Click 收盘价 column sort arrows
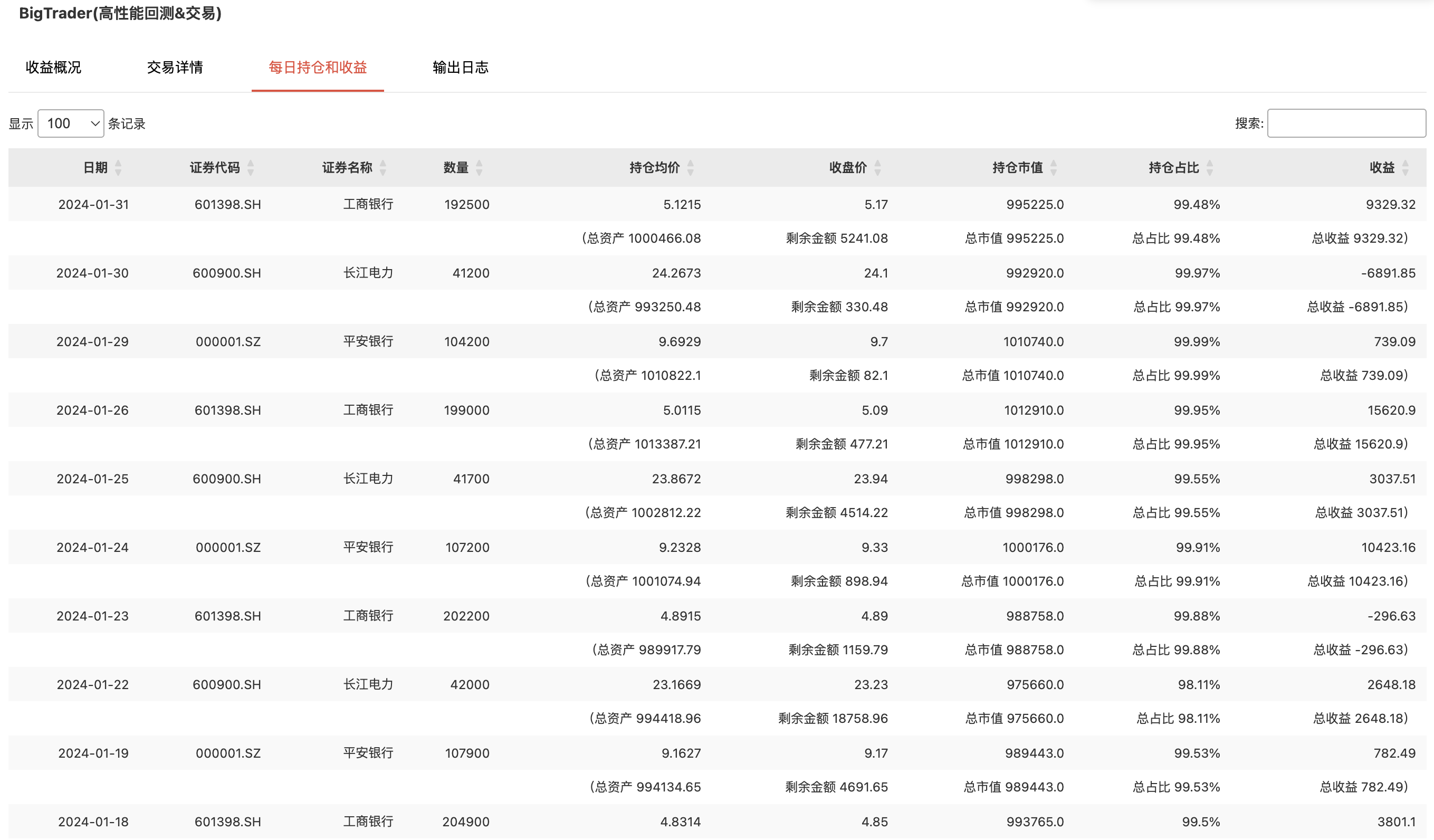1434x840 pixels. (x=877, y=167)
